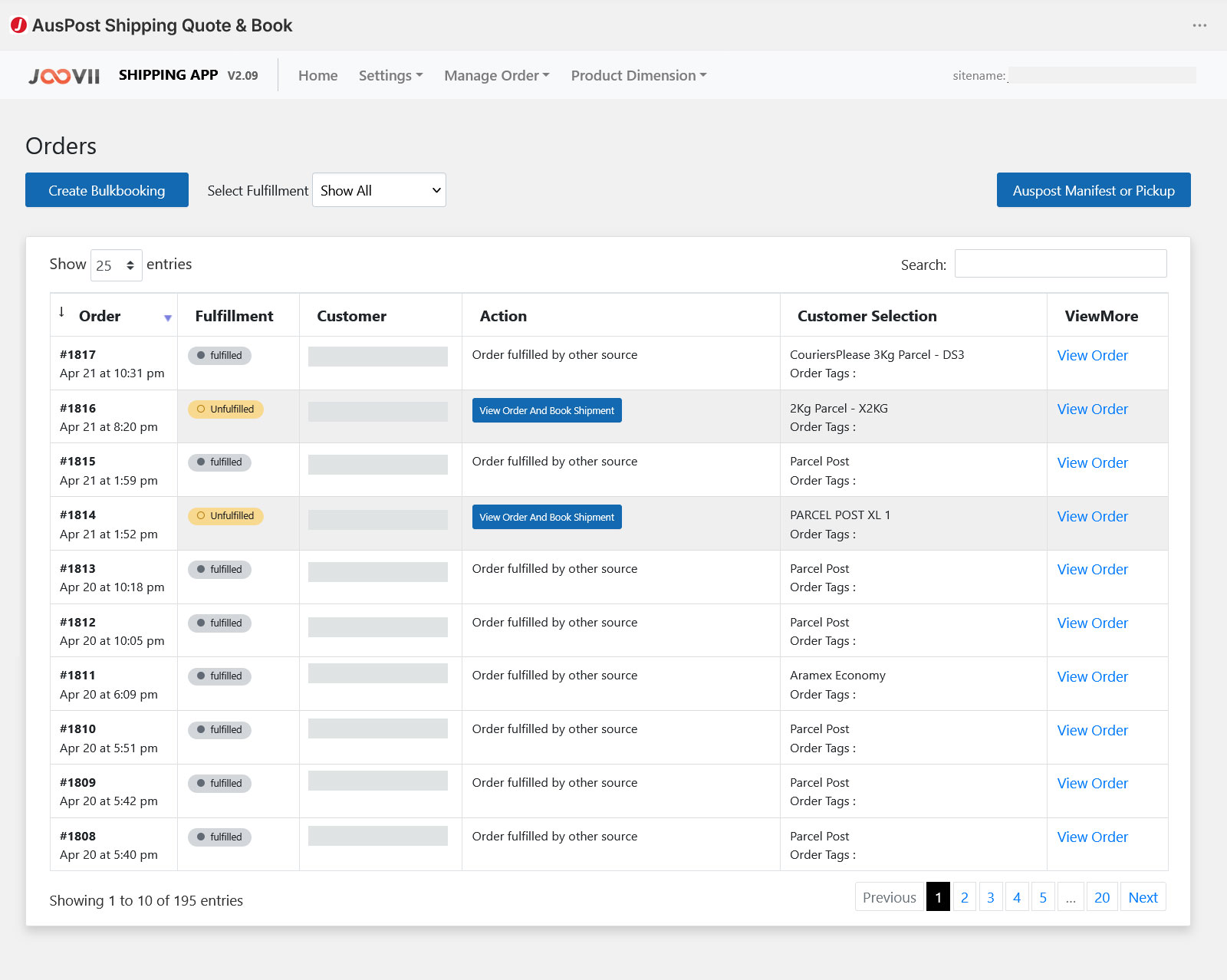The height and width of the screenshot is (980, 1227).
Task: Click the Unfulfilled badge on order #1816
Action: (x=225, y=409)
